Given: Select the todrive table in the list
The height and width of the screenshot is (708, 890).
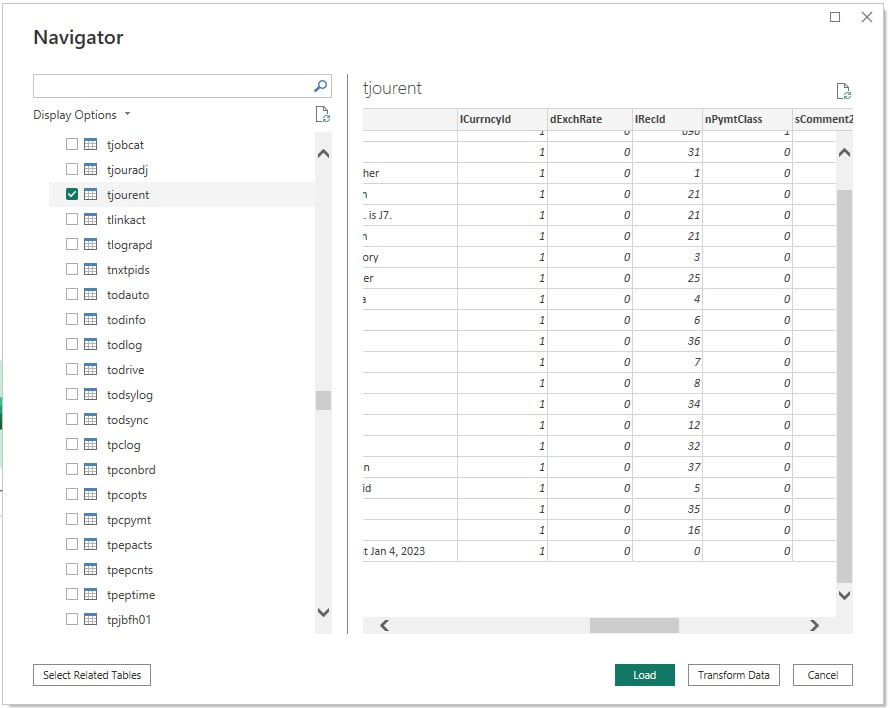Looking at the screenshot, I should pyautogui.click(x=125, y=370).
